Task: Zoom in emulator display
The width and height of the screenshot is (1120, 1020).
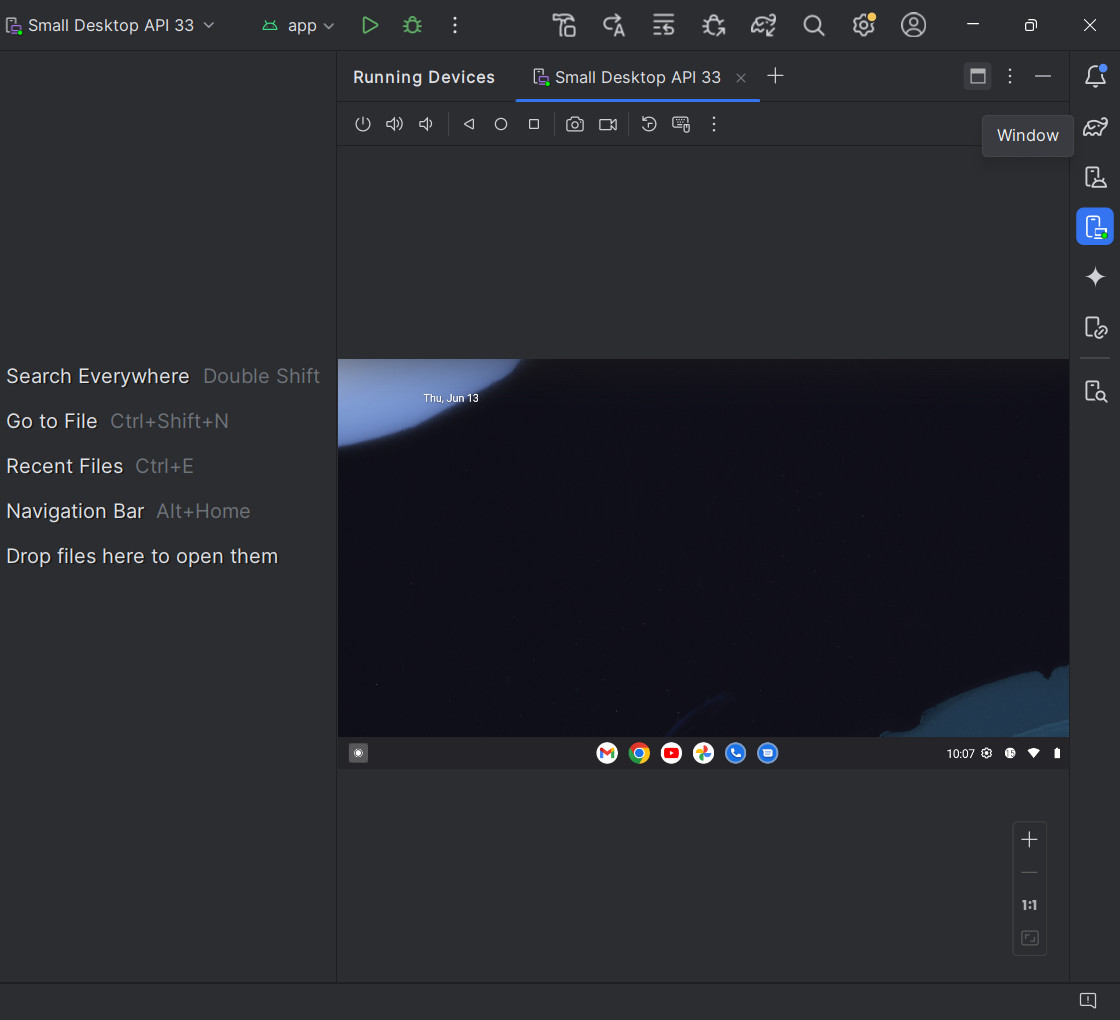Action: [1029, 840]
